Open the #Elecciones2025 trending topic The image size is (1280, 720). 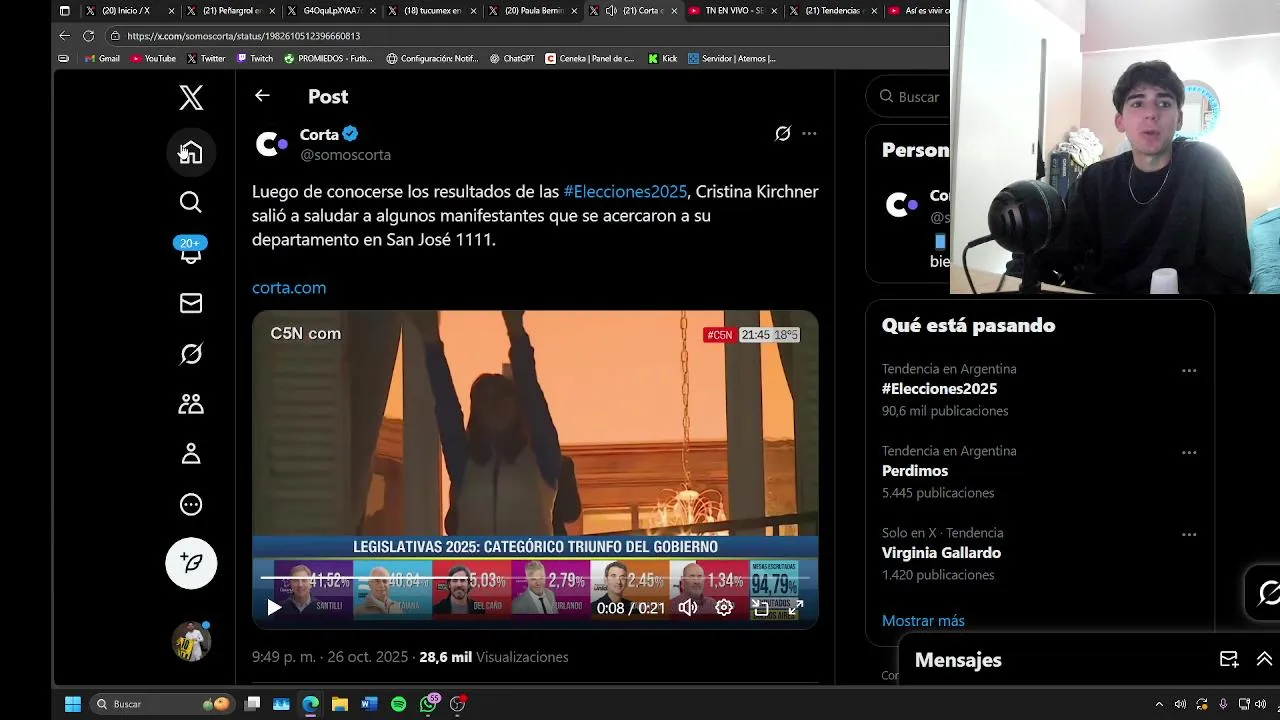tap(939, 388)
